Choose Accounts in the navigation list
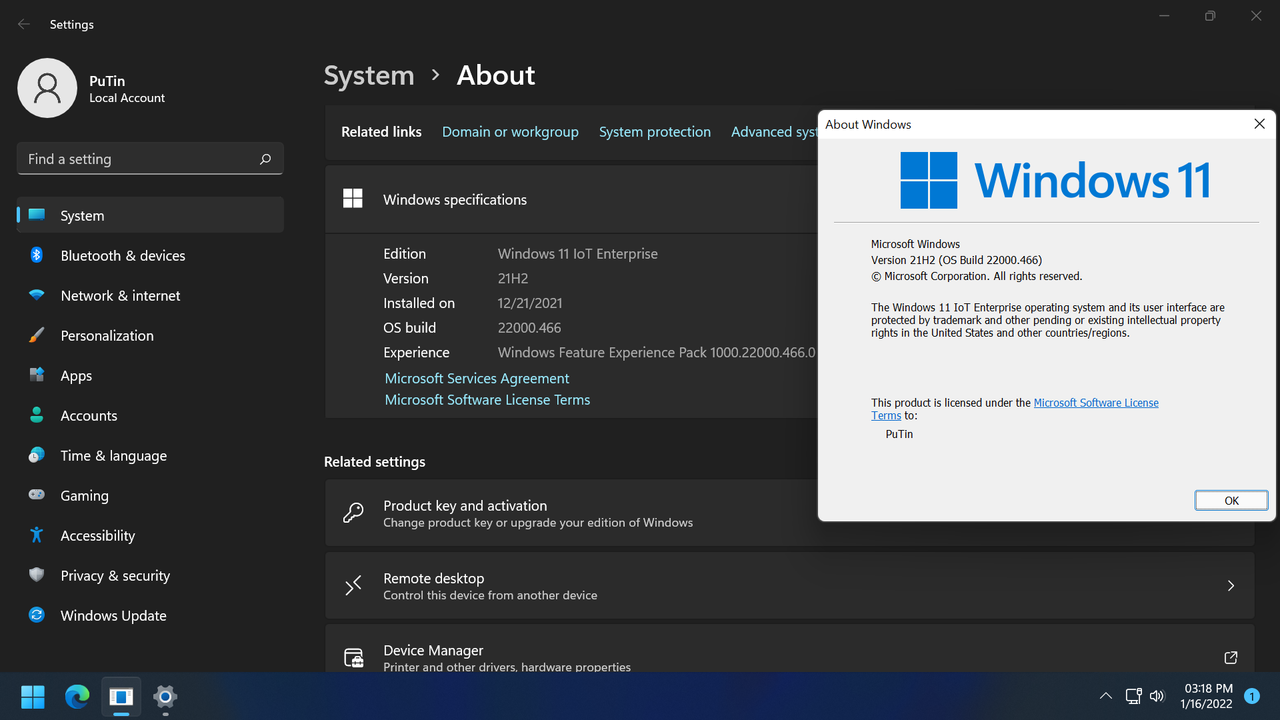 click(x=89, y=416)
